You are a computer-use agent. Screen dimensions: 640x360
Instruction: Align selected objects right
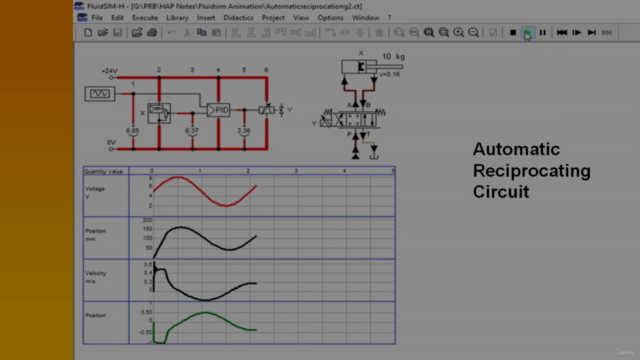pyautogui.click(x=266, y=33)
